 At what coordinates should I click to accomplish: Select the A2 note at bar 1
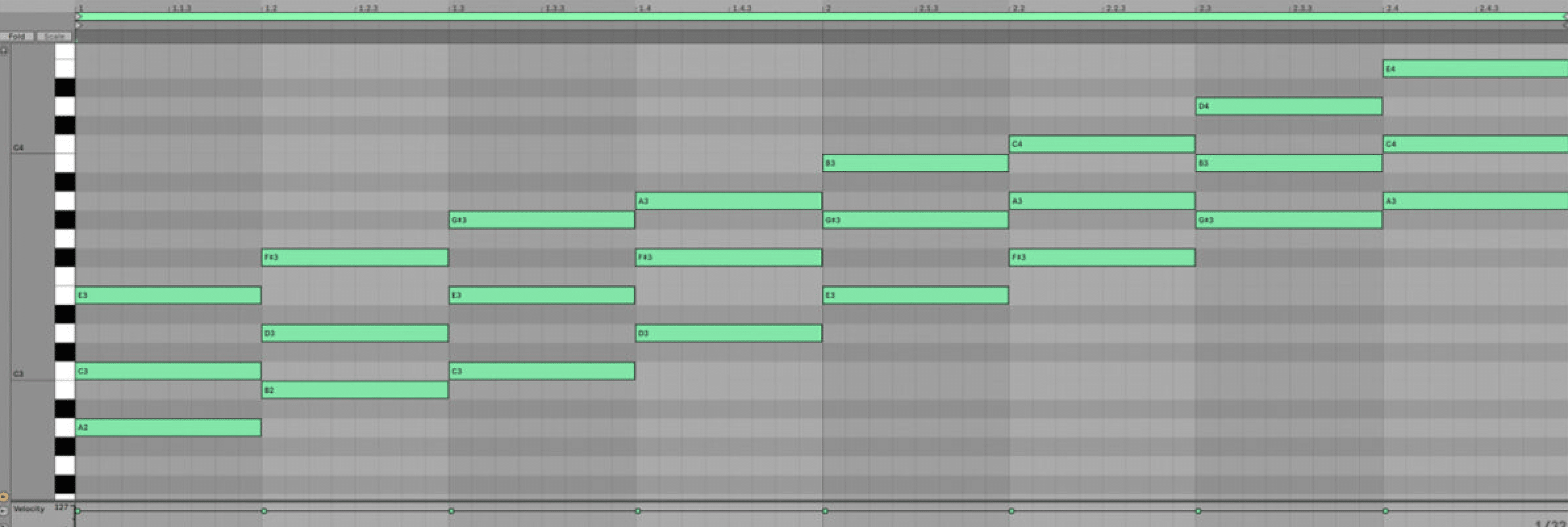168,428
